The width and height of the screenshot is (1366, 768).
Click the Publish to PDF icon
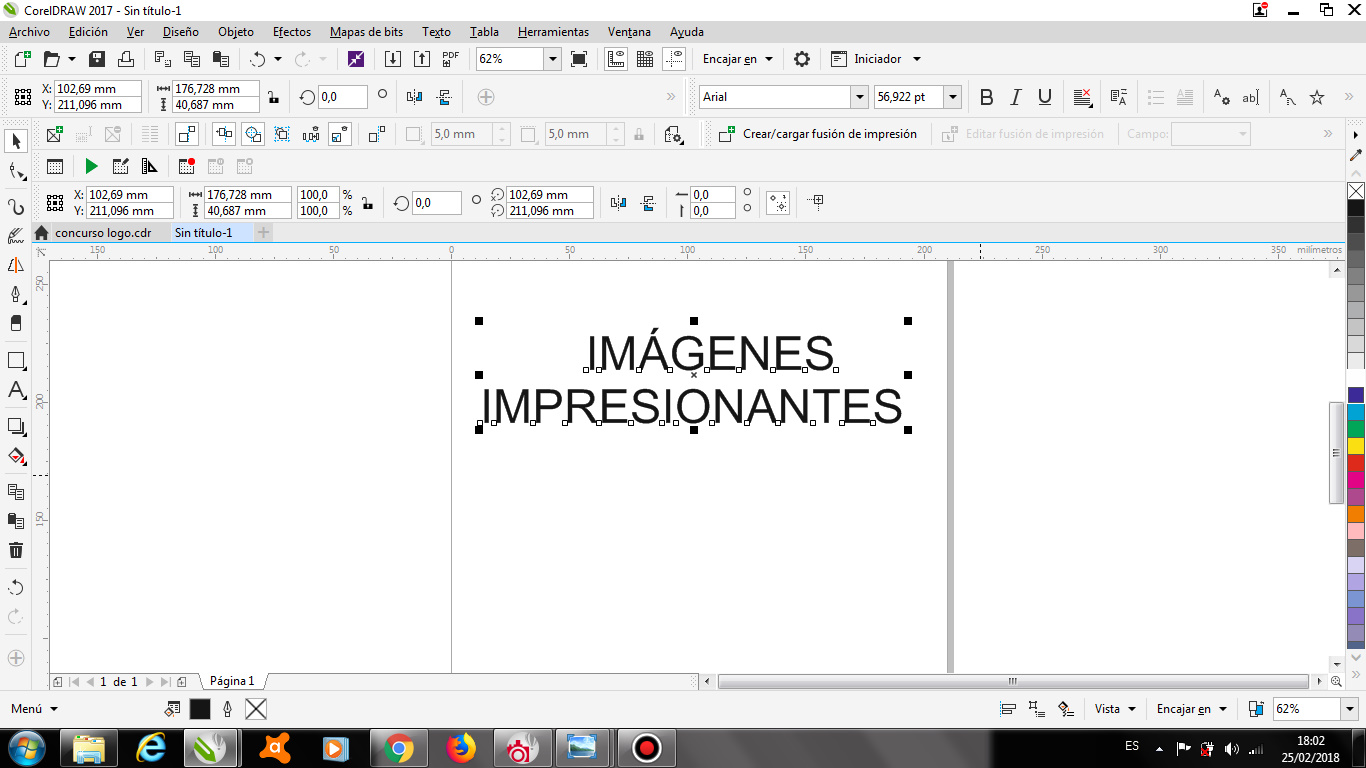[451, 59]
